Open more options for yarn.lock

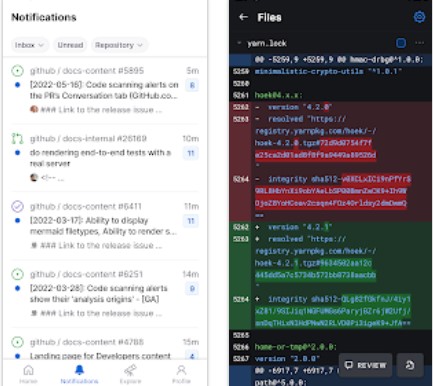(x=420, y=43)
